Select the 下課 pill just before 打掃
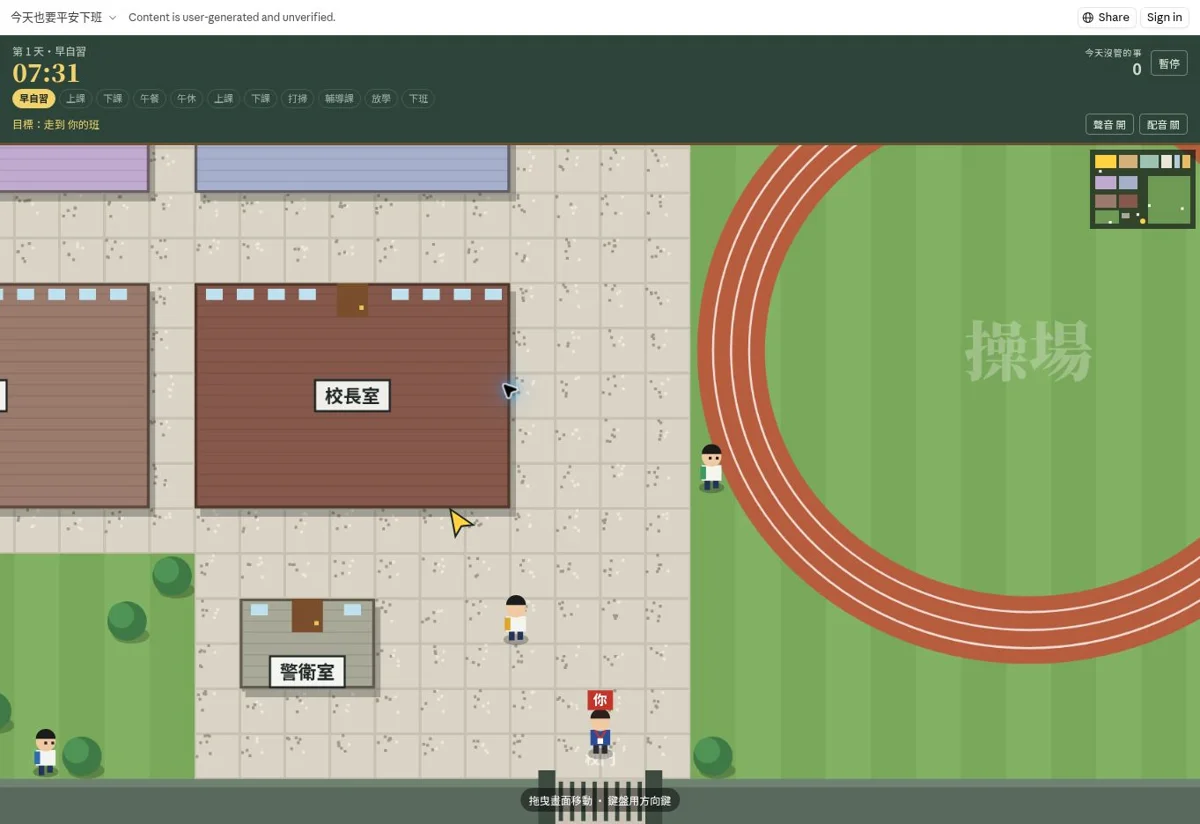The image size is (1200, 824). pos(261,99)
